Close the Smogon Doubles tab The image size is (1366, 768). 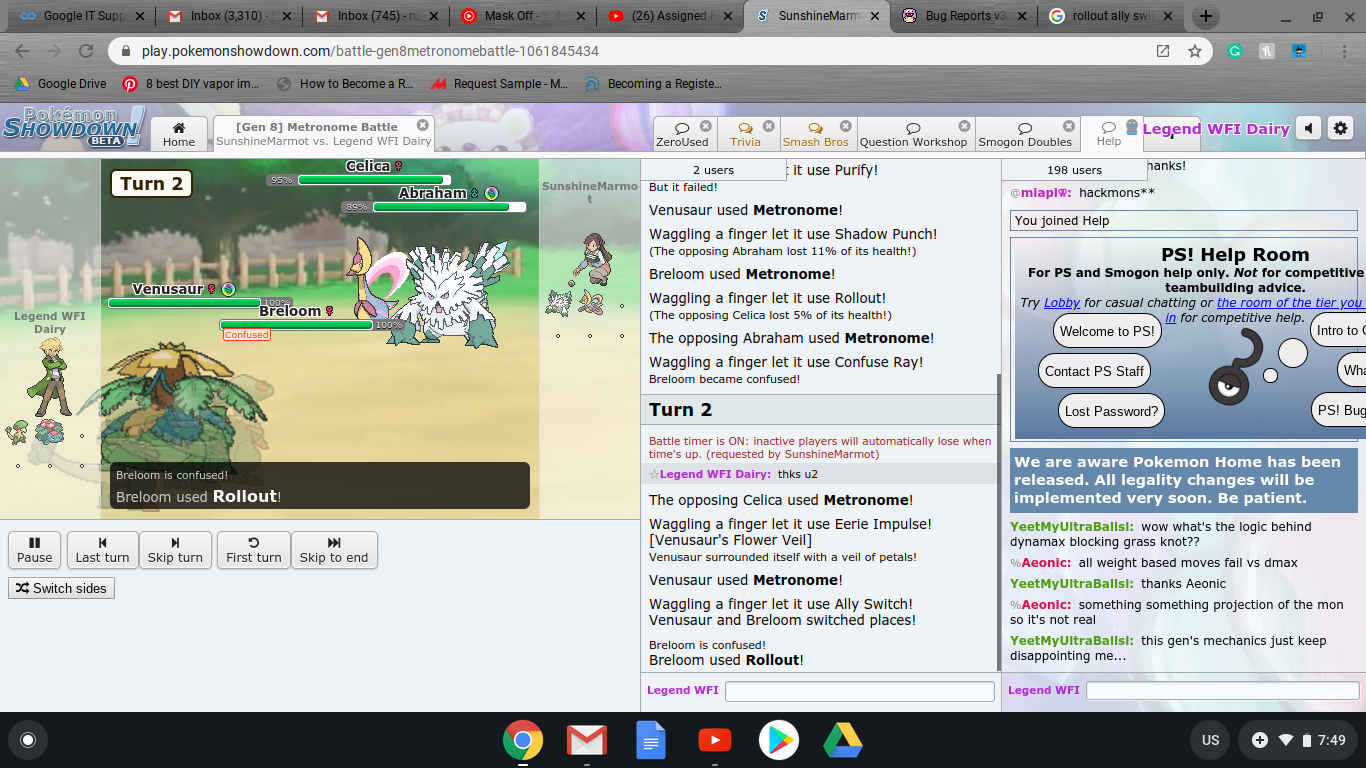[1069, 126]
